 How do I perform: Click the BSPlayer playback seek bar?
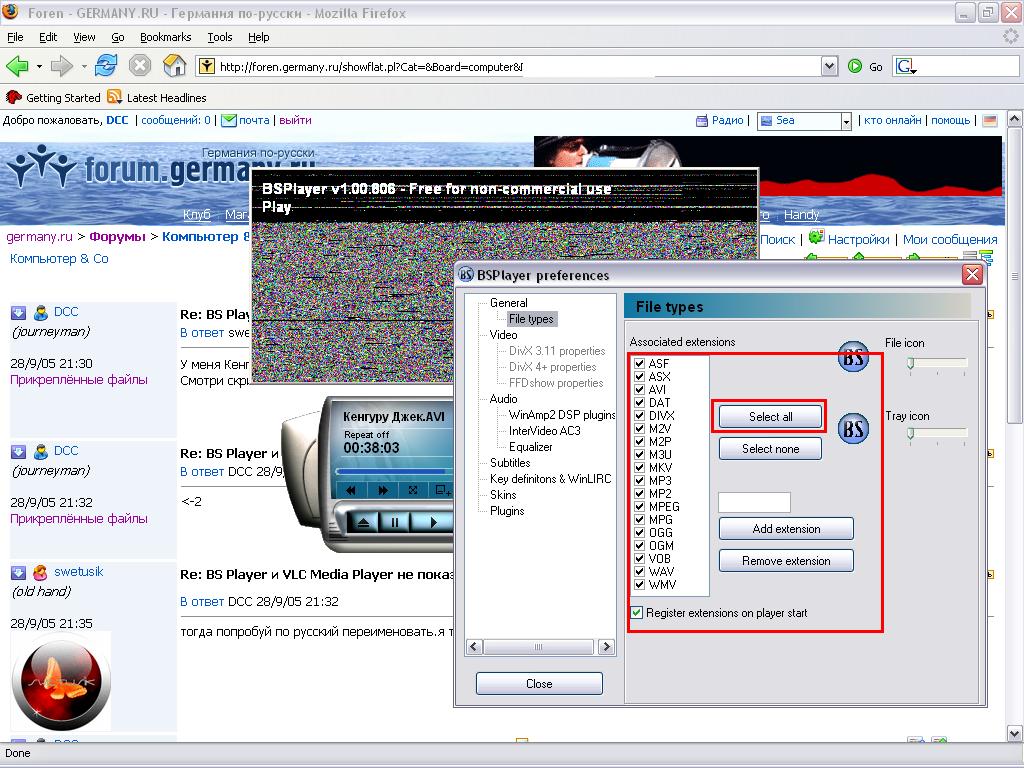tap(394, 470)
